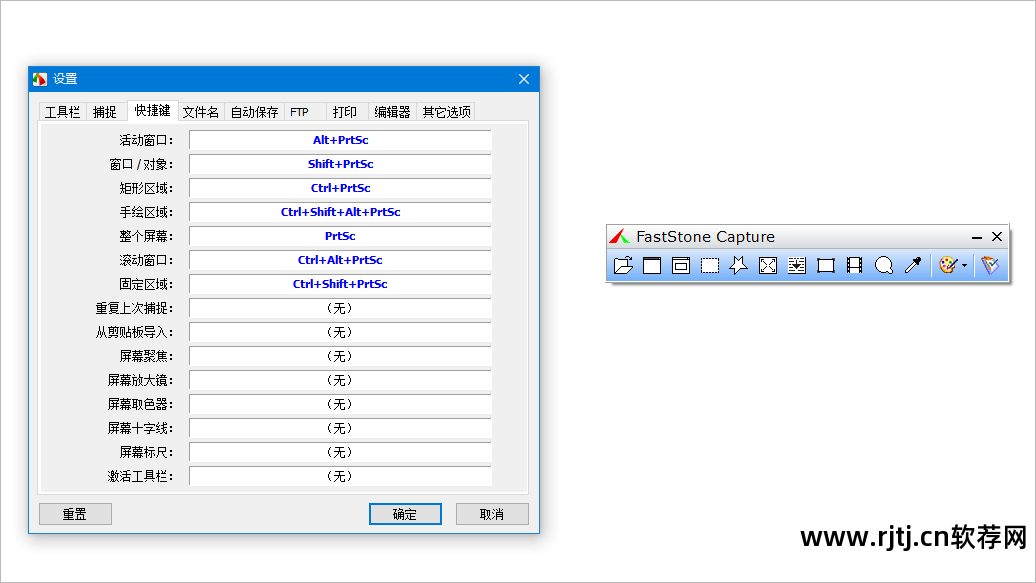Click the FastStone Capture logo icon
Screen dimensions: 1036x583
point(619,237)
